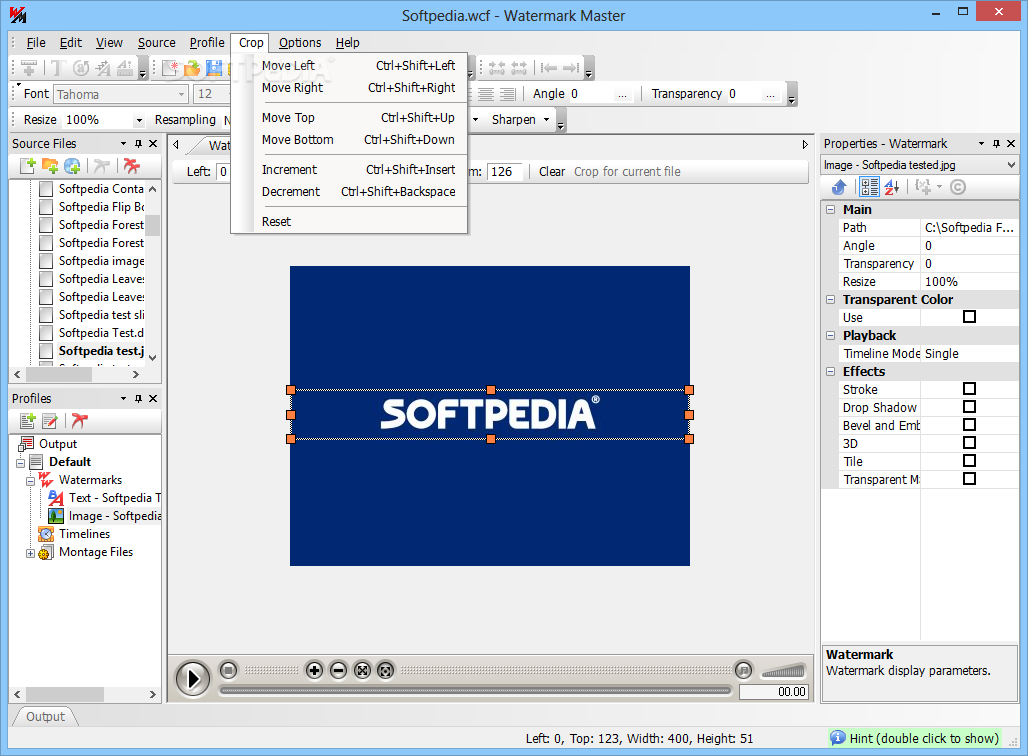This screenshot has width=1028, height=756.
Task: Click the Transparency ellipsis button in toolbar
Action: pos(770,94)
